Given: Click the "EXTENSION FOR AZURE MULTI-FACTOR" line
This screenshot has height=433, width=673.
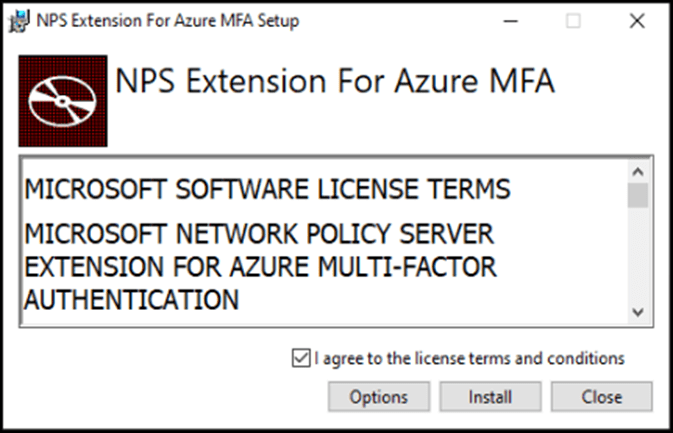Looking at the screenshot, I should (260, 267).
